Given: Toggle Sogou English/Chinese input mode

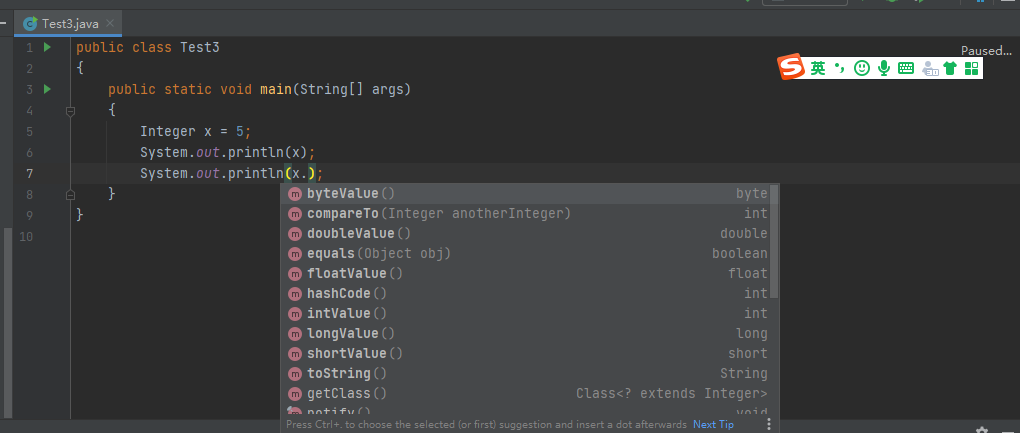Looking at the screenshot, I should click(818, 68).
